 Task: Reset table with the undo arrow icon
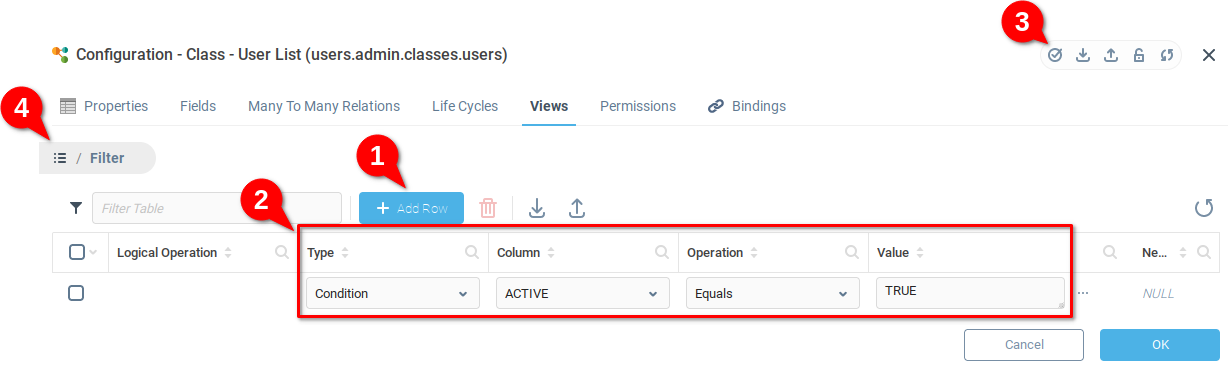(1204, 208)
